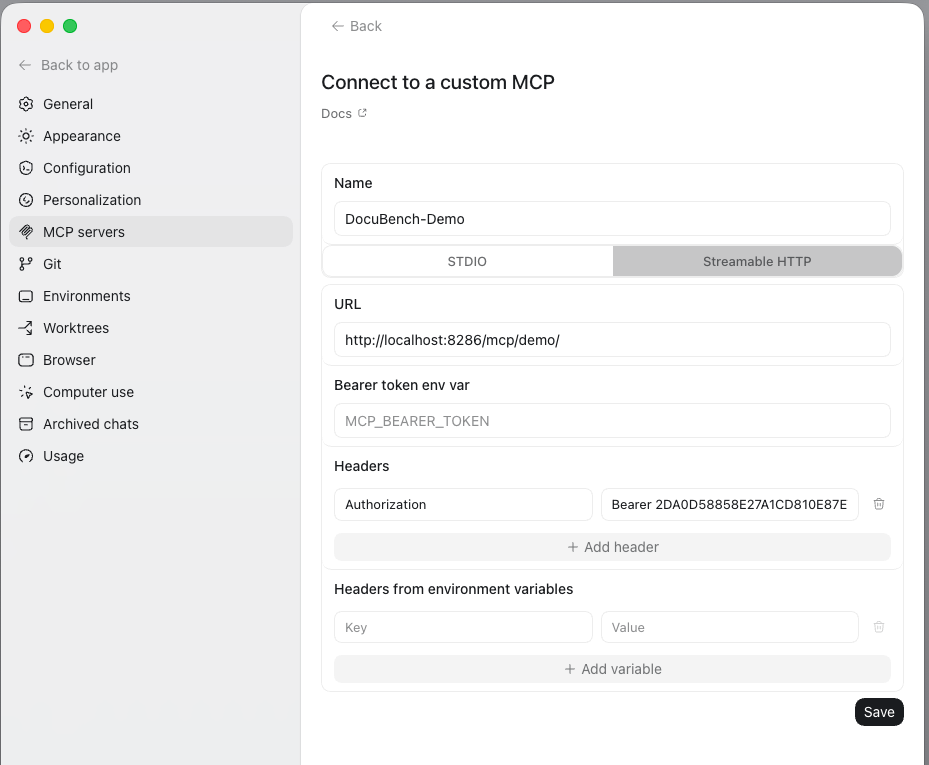
Task: Open Docs external link
Action: point(344,113)
